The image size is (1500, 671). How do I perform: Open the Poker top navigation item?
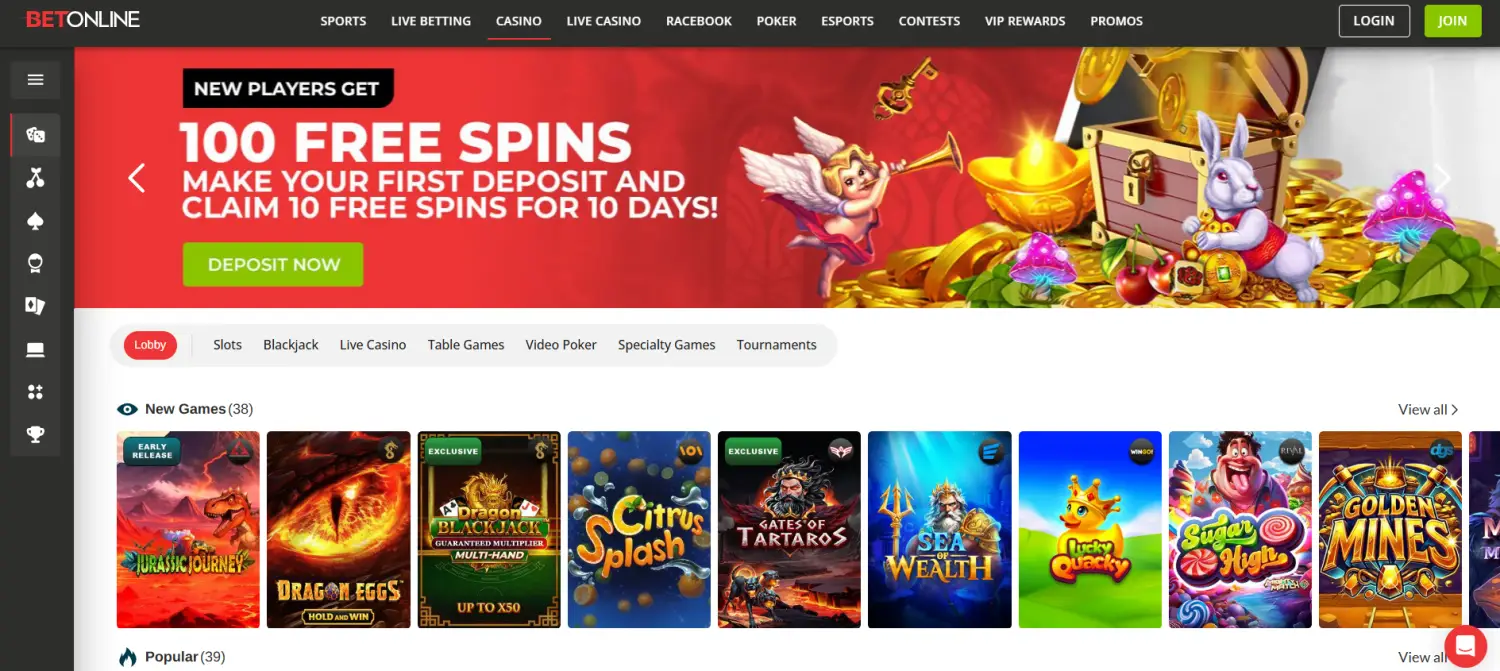click(x=777, y=20)
